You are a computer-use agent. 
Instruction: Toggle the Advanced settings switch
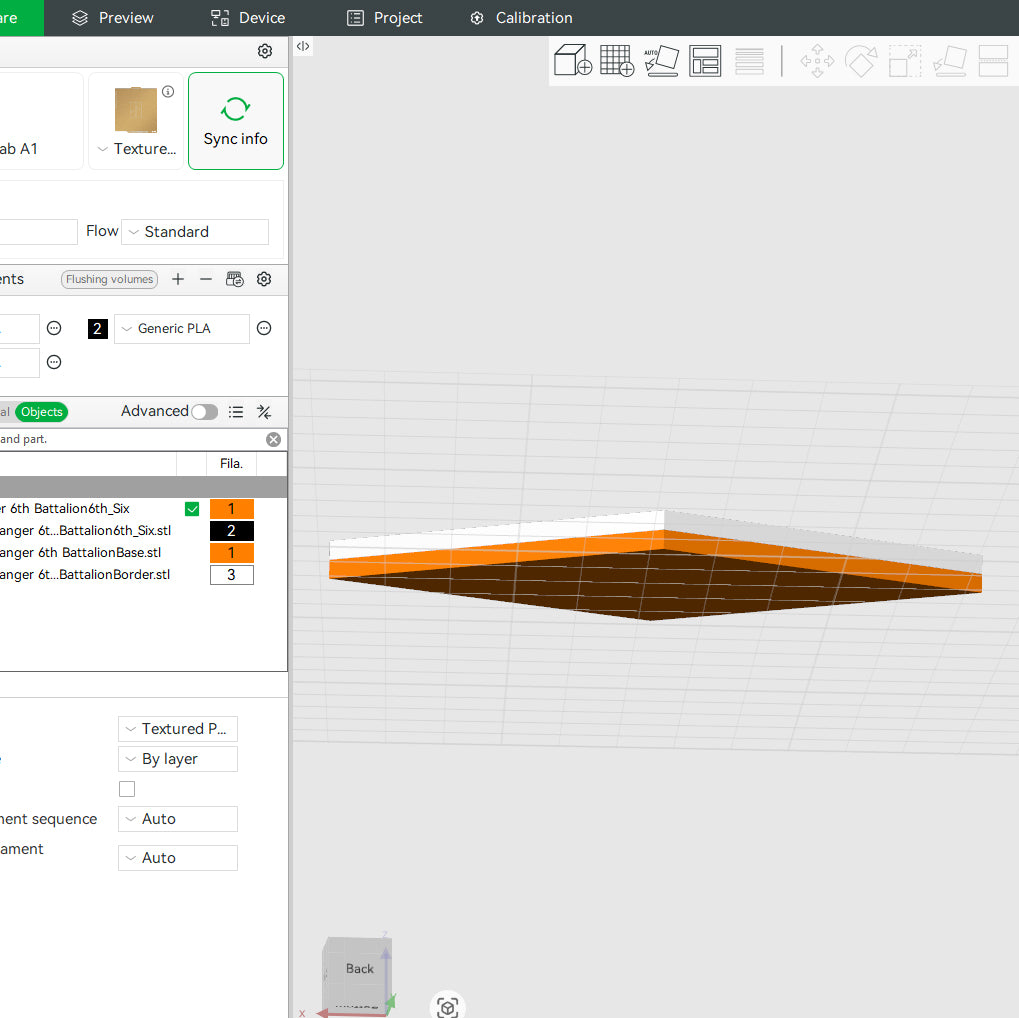204,412
